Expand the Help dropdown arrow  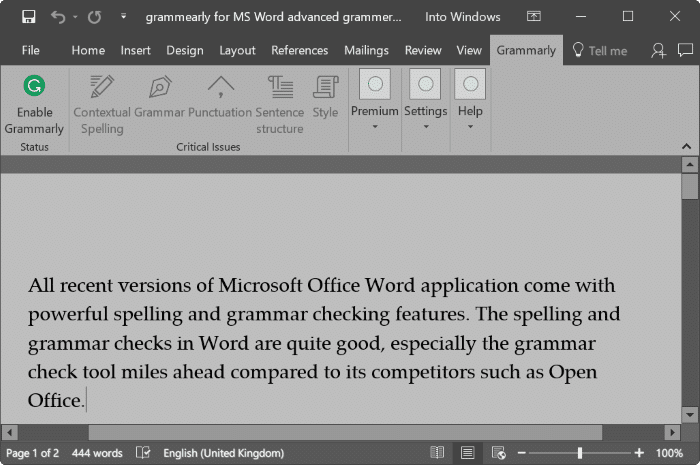[x=470, y=127]
